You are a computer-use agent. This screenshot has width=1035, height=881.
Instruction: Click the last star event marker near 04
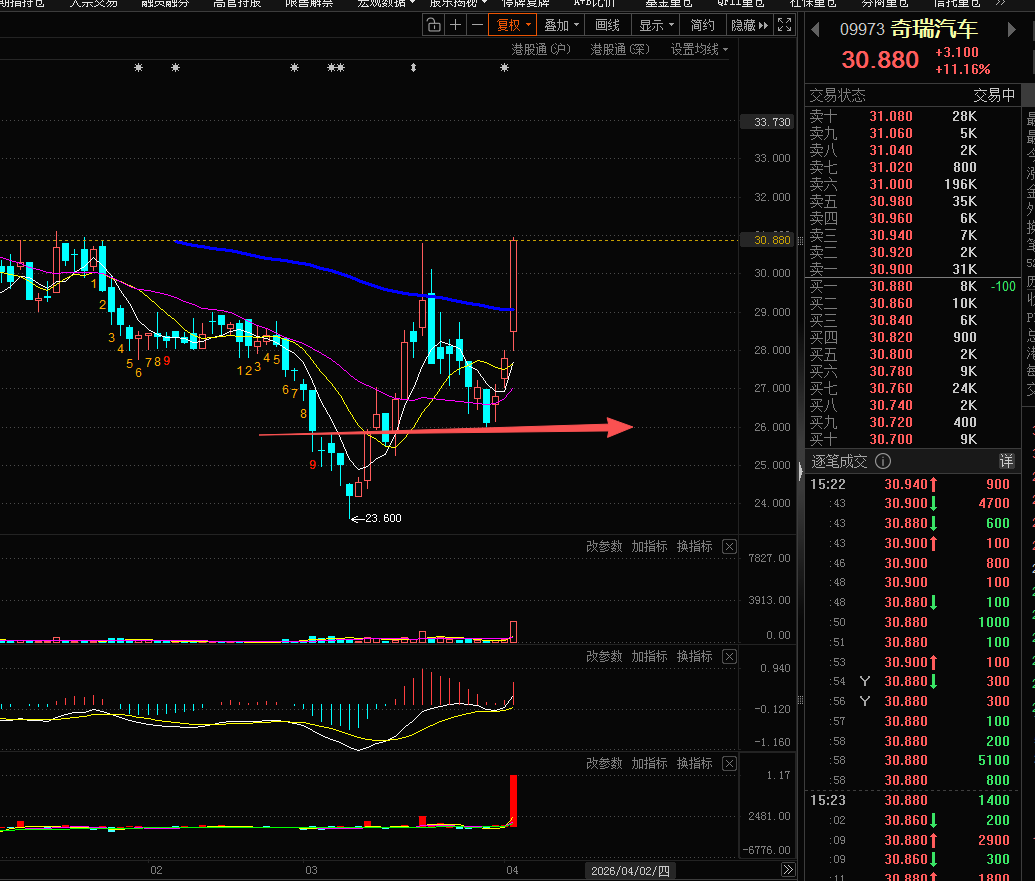point(504,67)
